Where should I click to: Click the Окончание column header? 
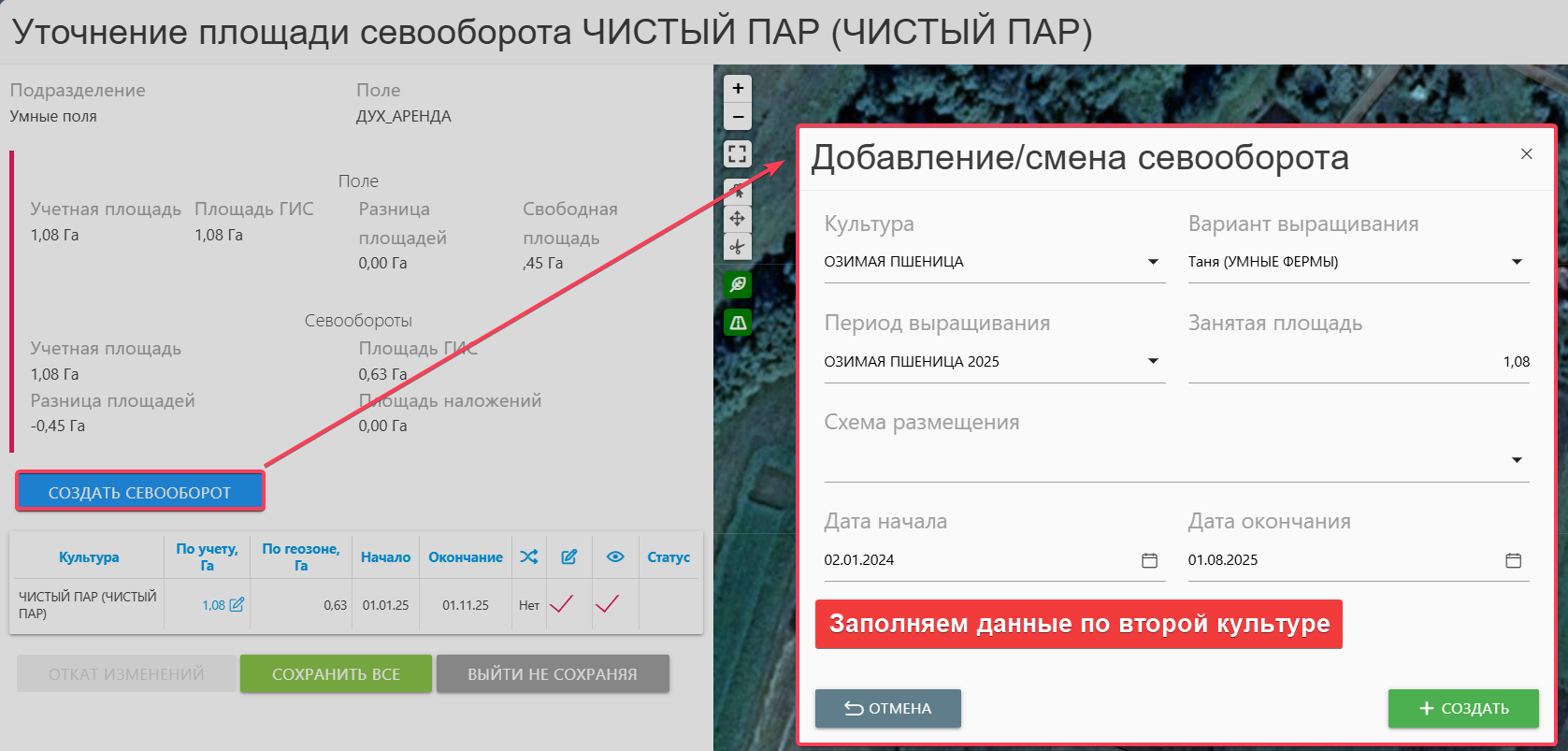(465, 557)
